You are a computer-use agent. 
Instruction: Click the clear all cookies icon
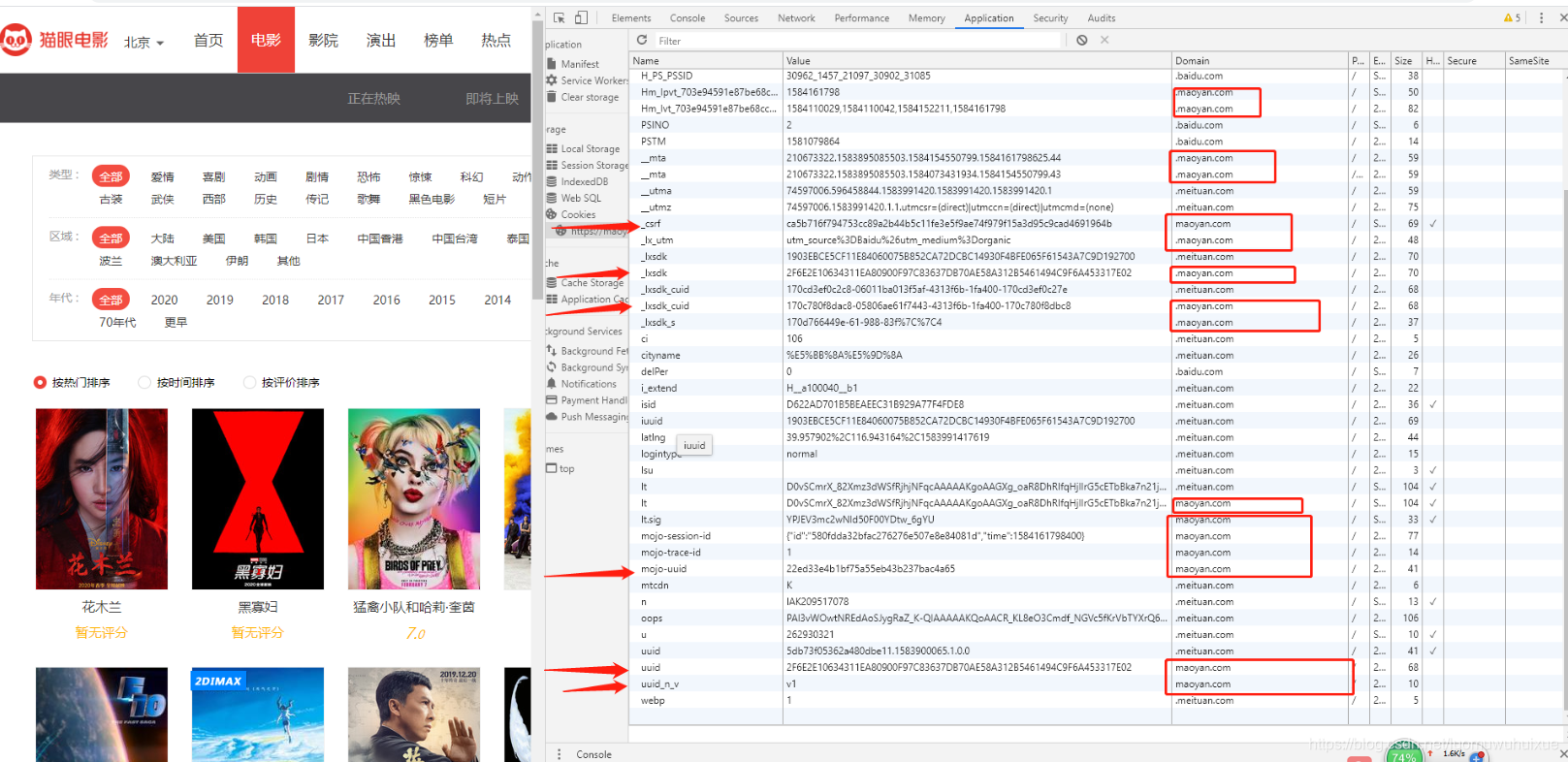pos(1082,40)
